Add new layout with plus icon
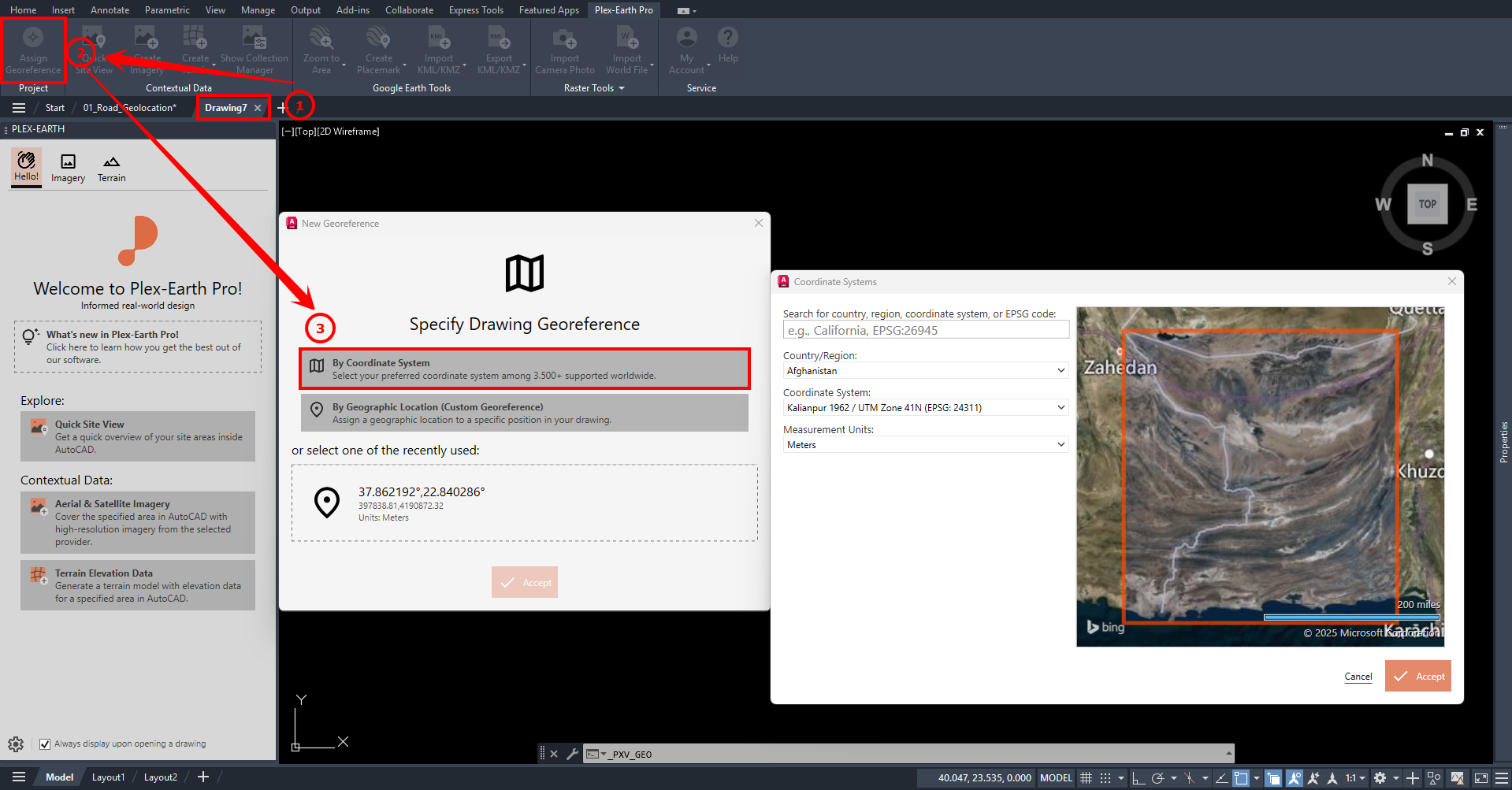 coord(202,777)
